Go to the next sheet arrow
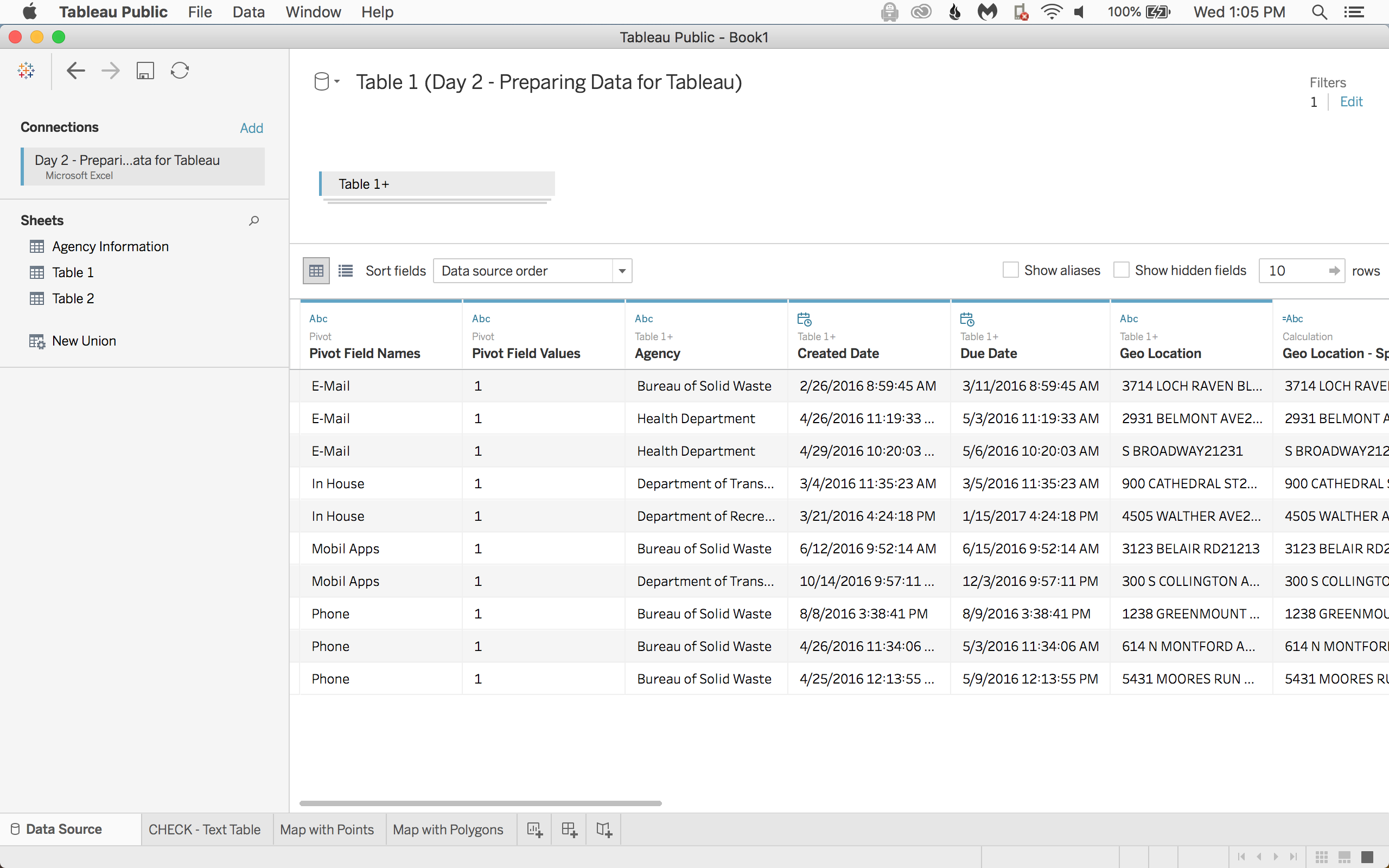Image resolution: width=1389 pixels, height=868 pixels. [1276, 857]
